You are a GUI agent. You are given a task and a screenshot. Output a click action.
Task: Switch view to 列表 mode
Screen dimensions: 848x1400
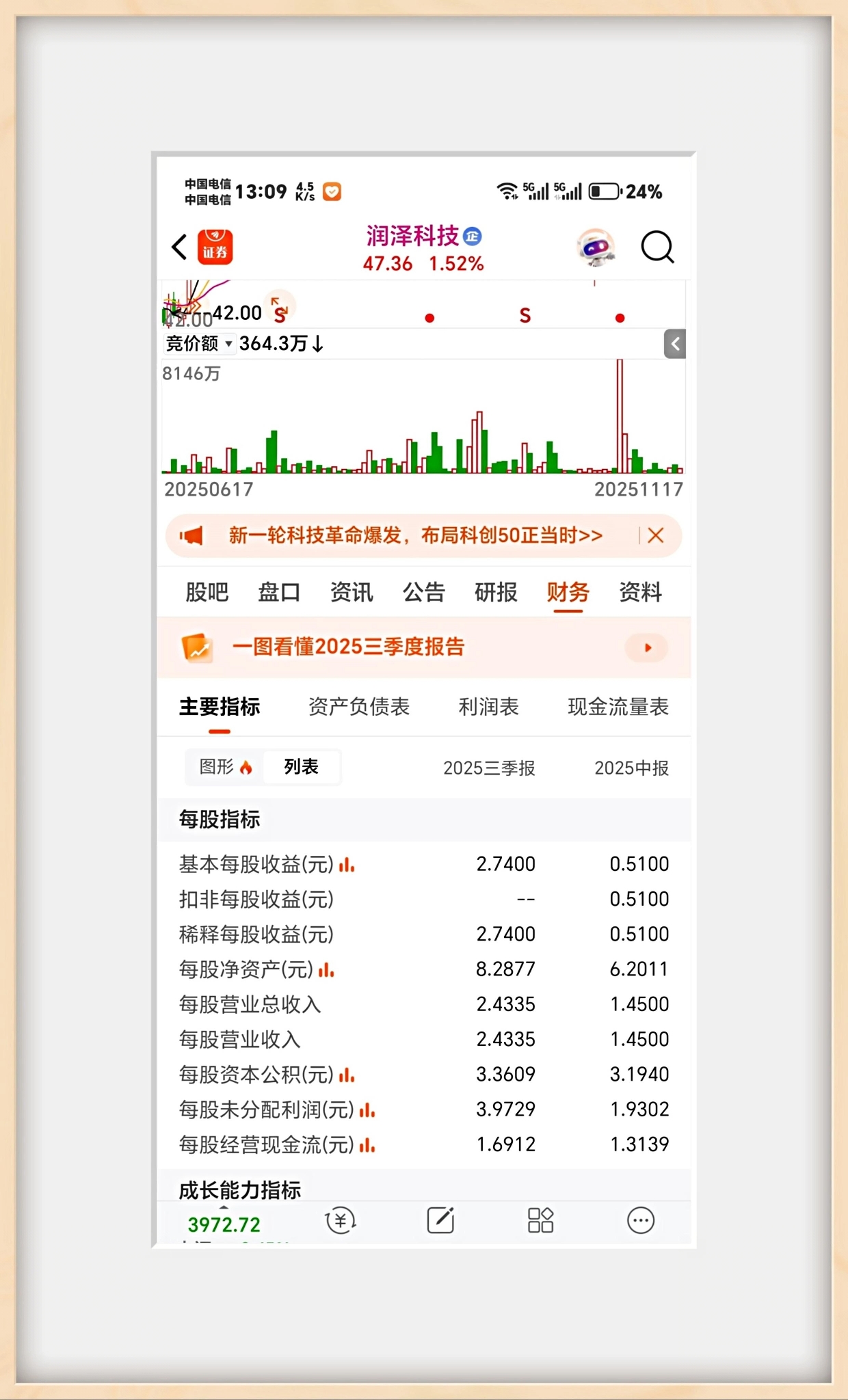[302, 767]
